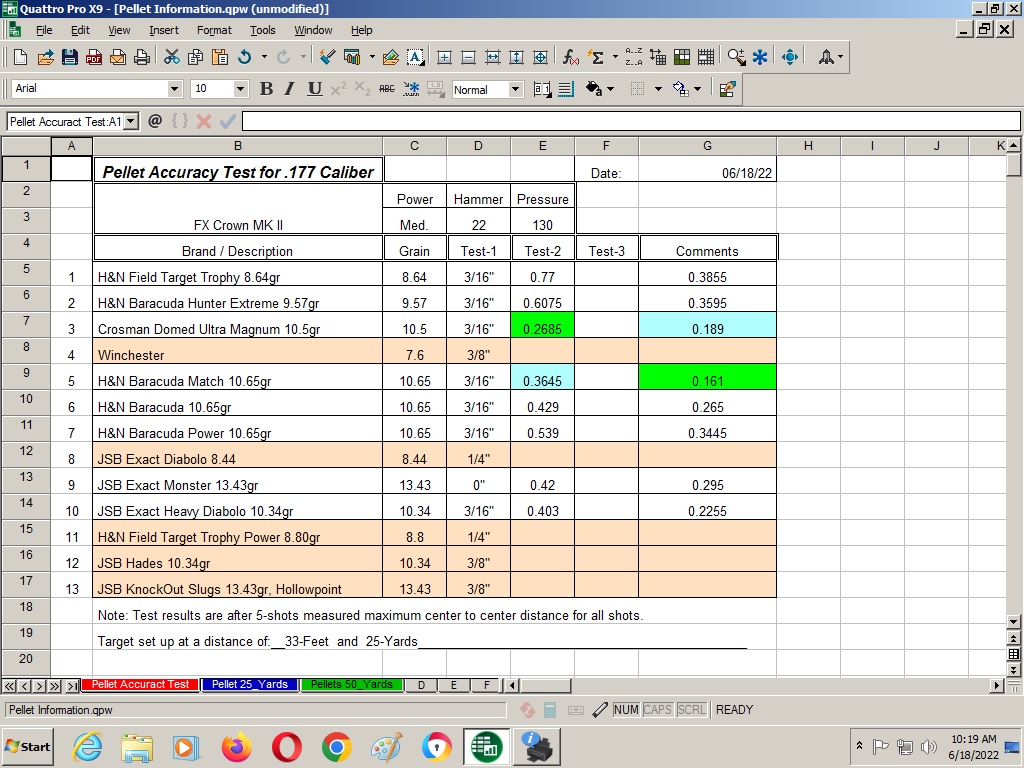
Task: Click the vertical scrollbar down arrow
Action: [1014, 622]
